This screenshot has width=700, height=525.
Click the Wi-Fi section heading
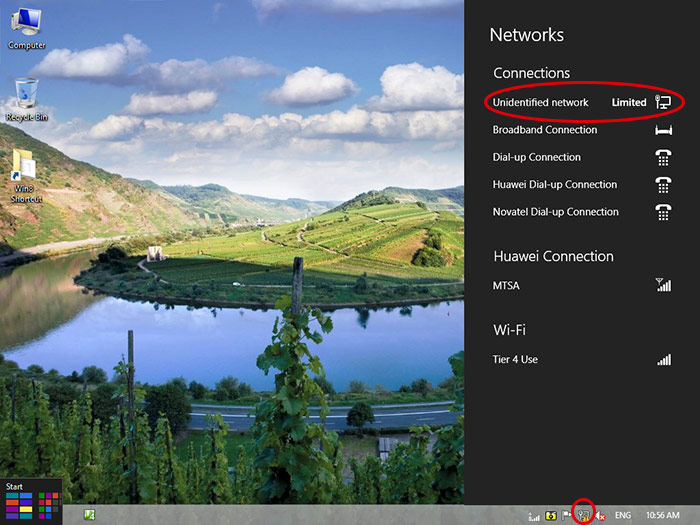click(x=509, y=330)
